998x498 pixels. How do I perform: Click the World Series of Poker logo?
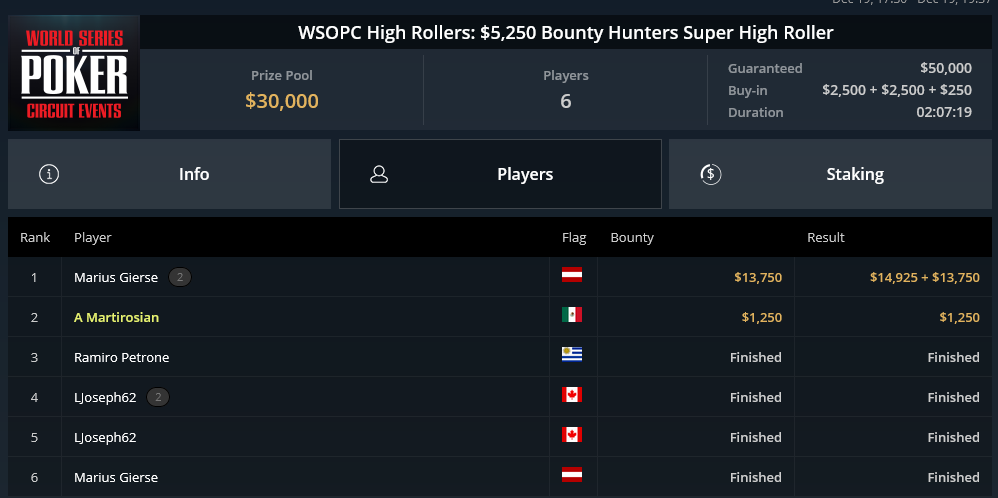74,73
